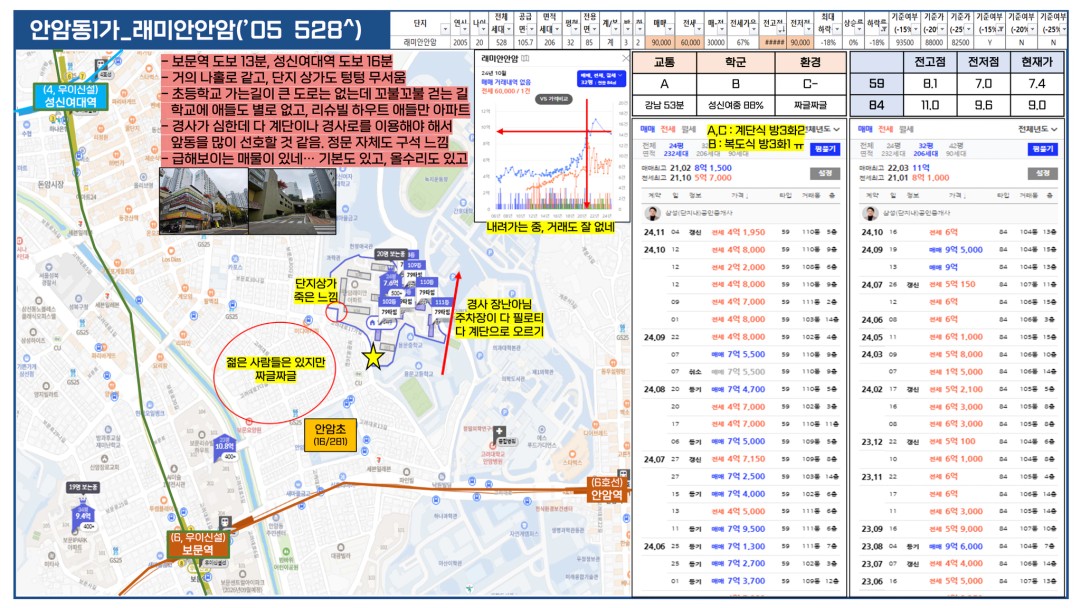Viewport: 1081px width, 608px height.
Task: Click the agent avatar in the 24평 listing panel
Action: (652, 213)
